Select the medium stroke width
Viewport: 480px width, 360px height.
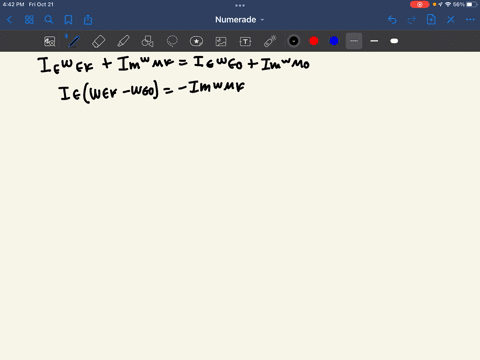pyautogui.click(x=374, y=41)
